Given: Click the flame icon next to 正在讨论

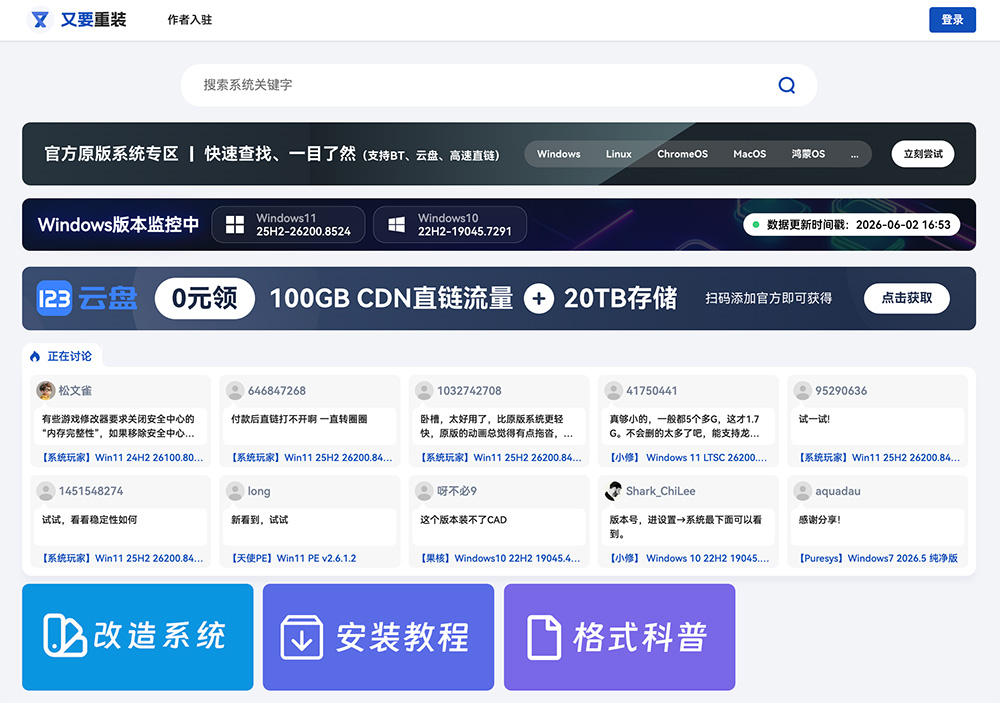Looking at the screenshot, I should (35, 357).
